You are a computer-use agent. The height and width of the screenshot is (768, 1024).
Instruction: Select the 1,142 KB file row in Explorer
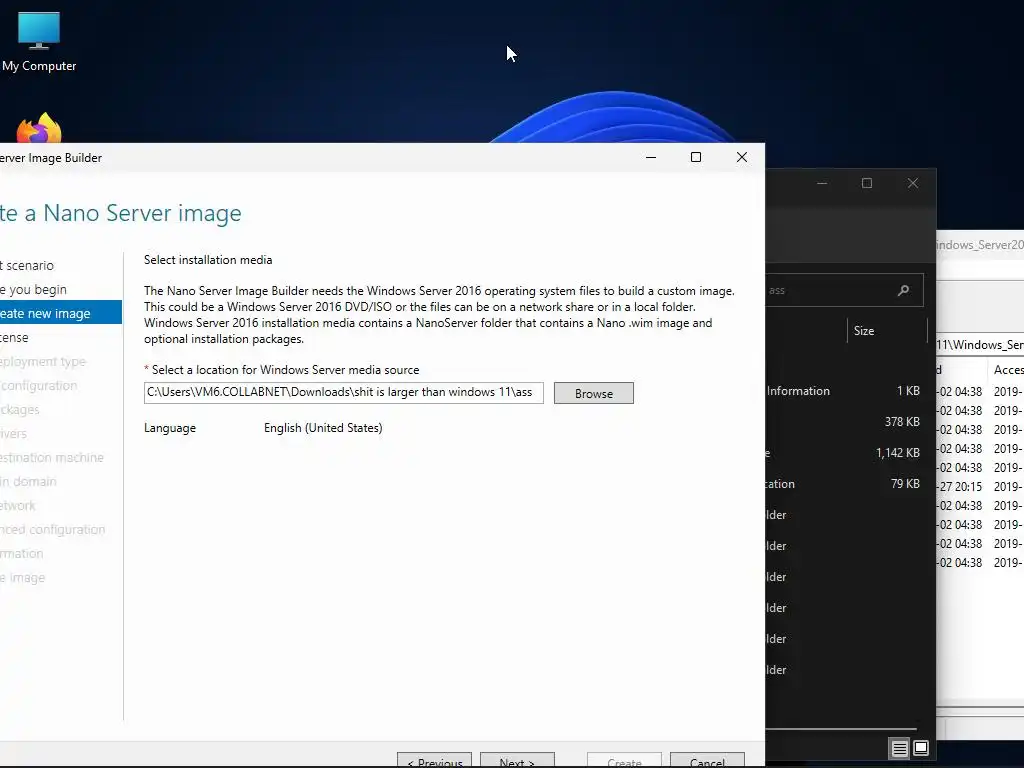[844, 453]
